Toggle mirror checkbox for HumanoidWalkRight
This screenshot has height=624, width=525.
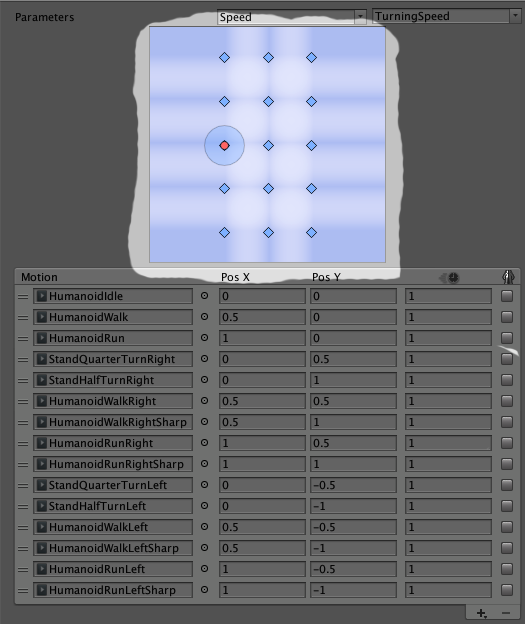pyautogui.click(x=507, y=401)
